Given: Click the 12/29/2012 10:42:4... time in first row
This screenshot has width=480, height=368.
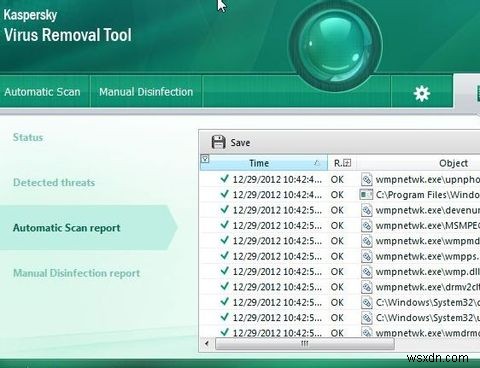Looking at the screenshot, I should click(x=277, y=180).
